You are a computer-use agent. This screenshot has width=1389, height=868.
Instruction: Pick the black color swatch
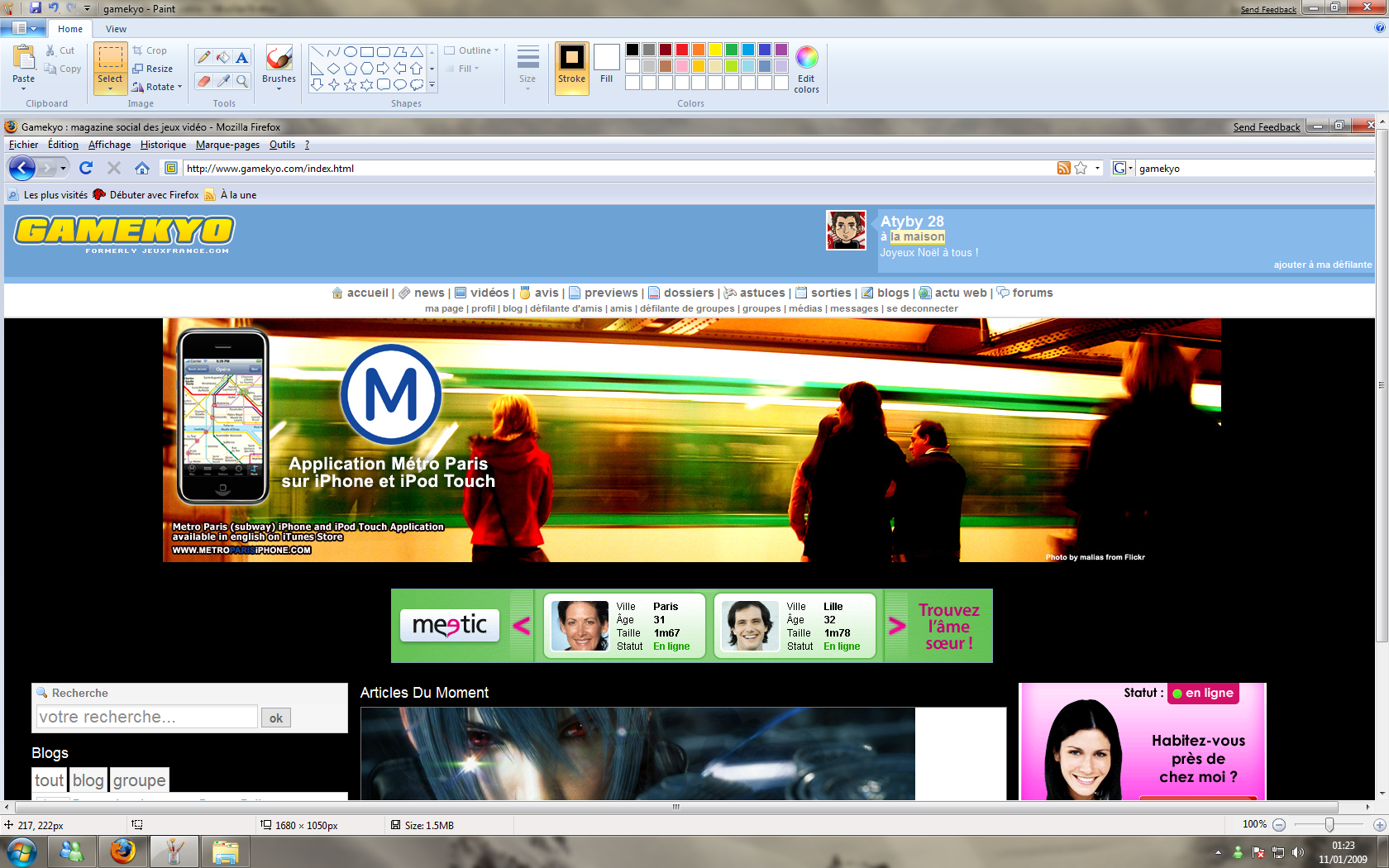[632, 50]
